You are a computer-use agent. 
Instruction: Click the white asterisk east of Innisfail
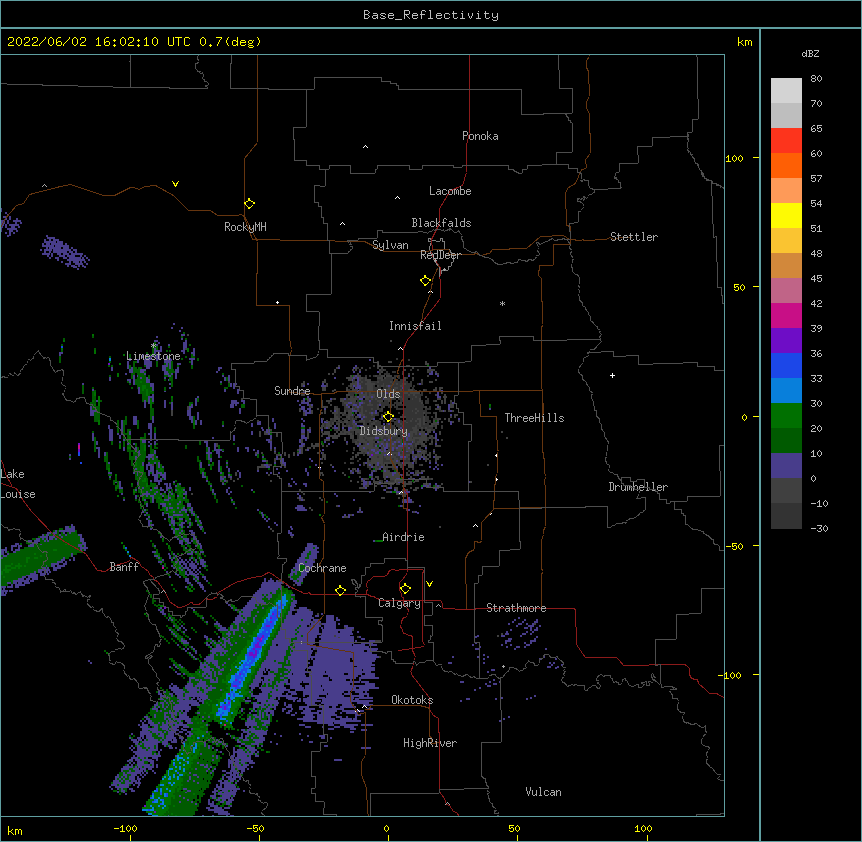point(502,303)
